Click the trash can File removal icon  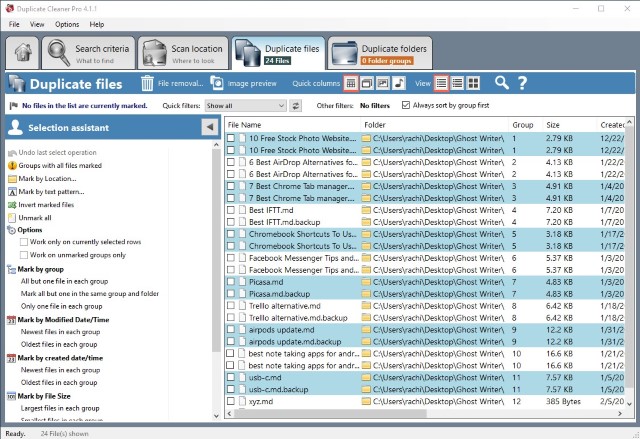(x=147, y=83)
